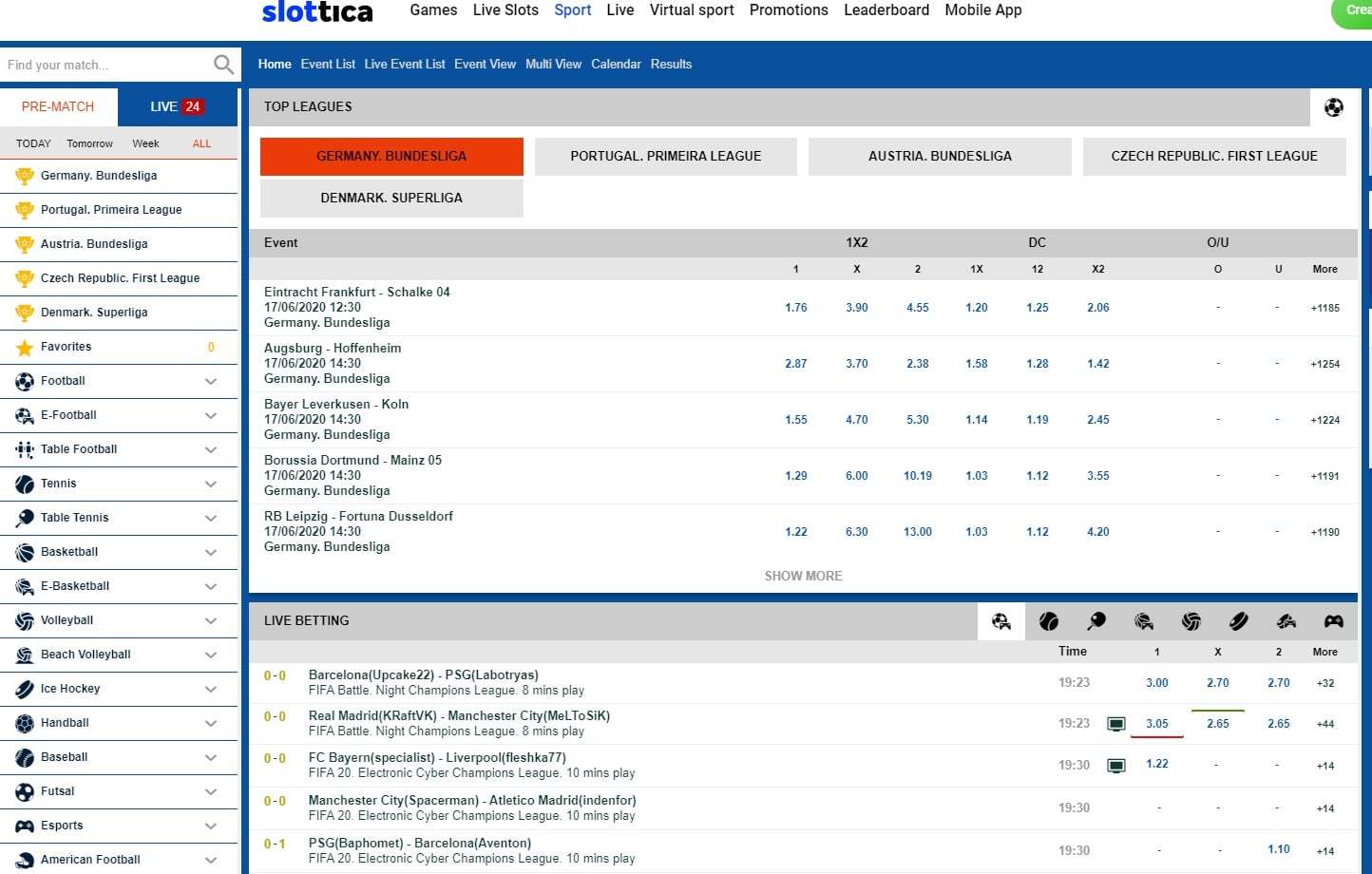
Task: Select table tennis filter icon in Live Betting
Action: click(x=1096, y=621)
